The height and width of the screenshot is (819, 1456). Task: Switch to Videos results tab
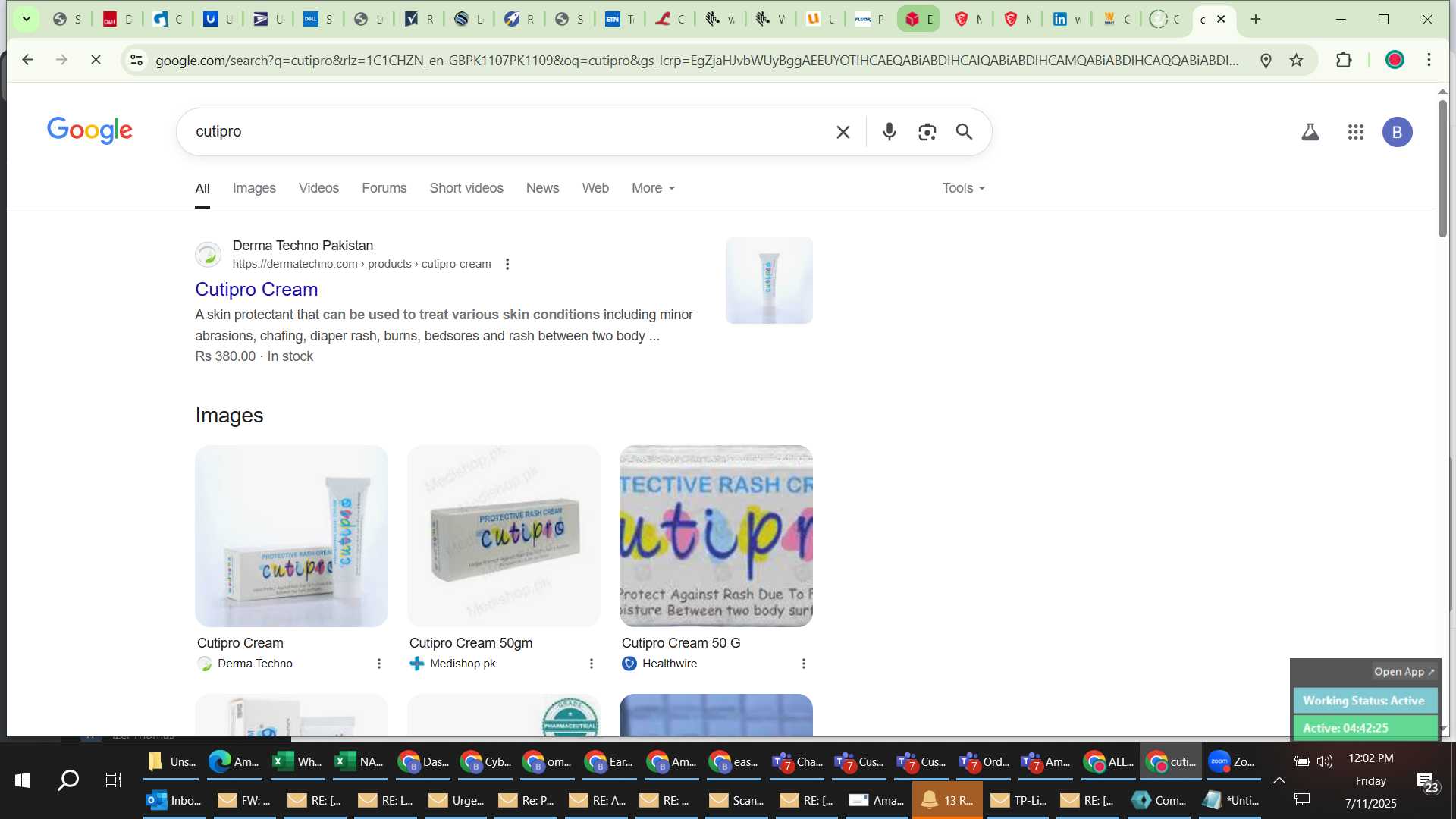click(318, 188)
